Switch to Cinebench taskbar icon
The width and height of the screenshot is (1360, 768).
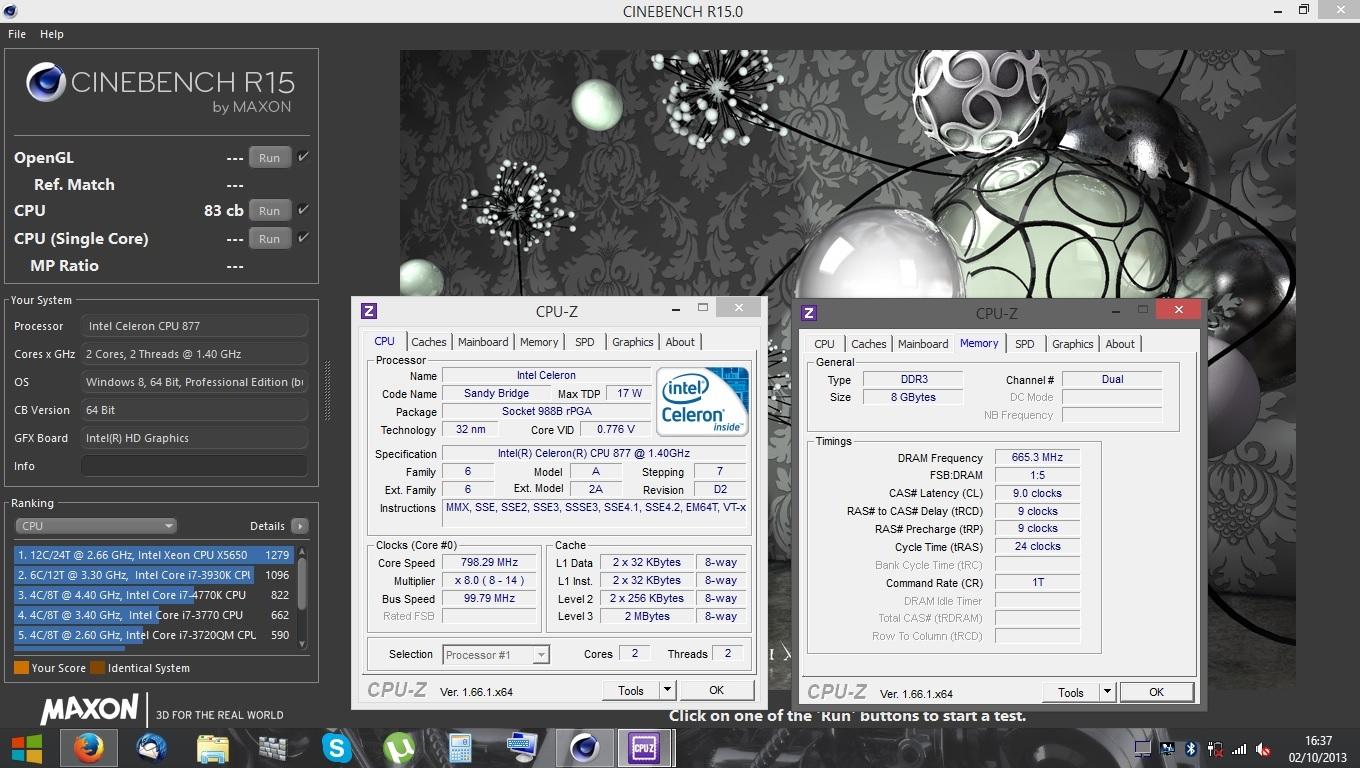585,748
